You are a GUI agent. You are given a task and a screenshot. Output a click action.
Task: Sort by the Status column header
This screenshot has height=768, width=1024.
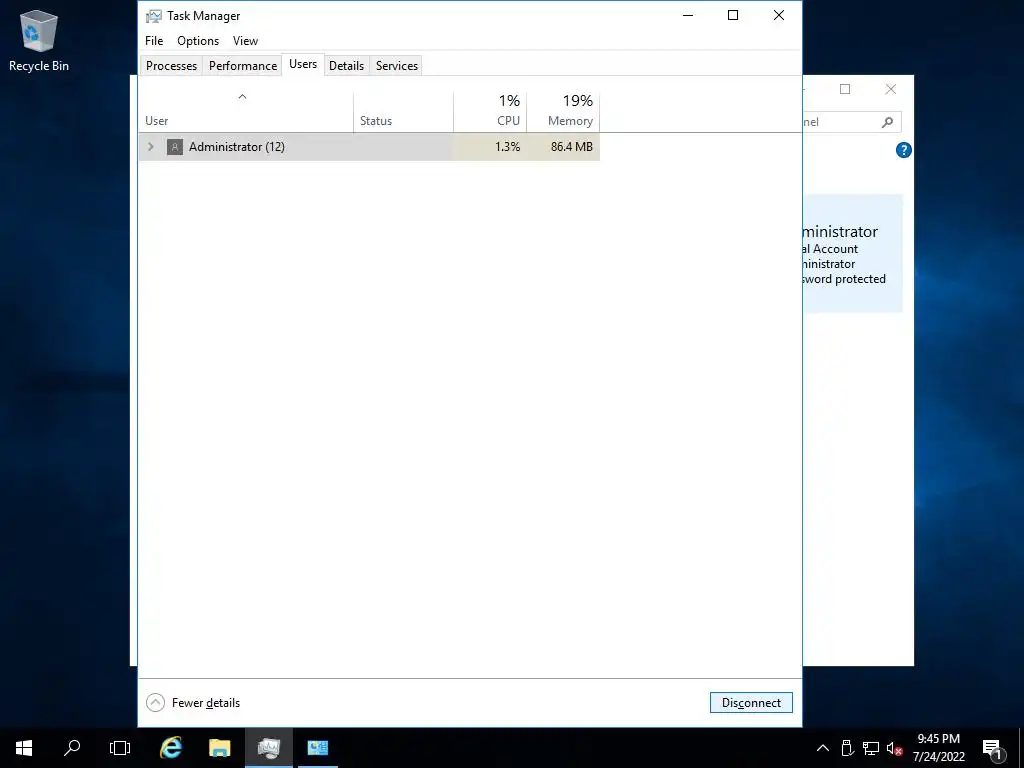click(x=403, y=112)
